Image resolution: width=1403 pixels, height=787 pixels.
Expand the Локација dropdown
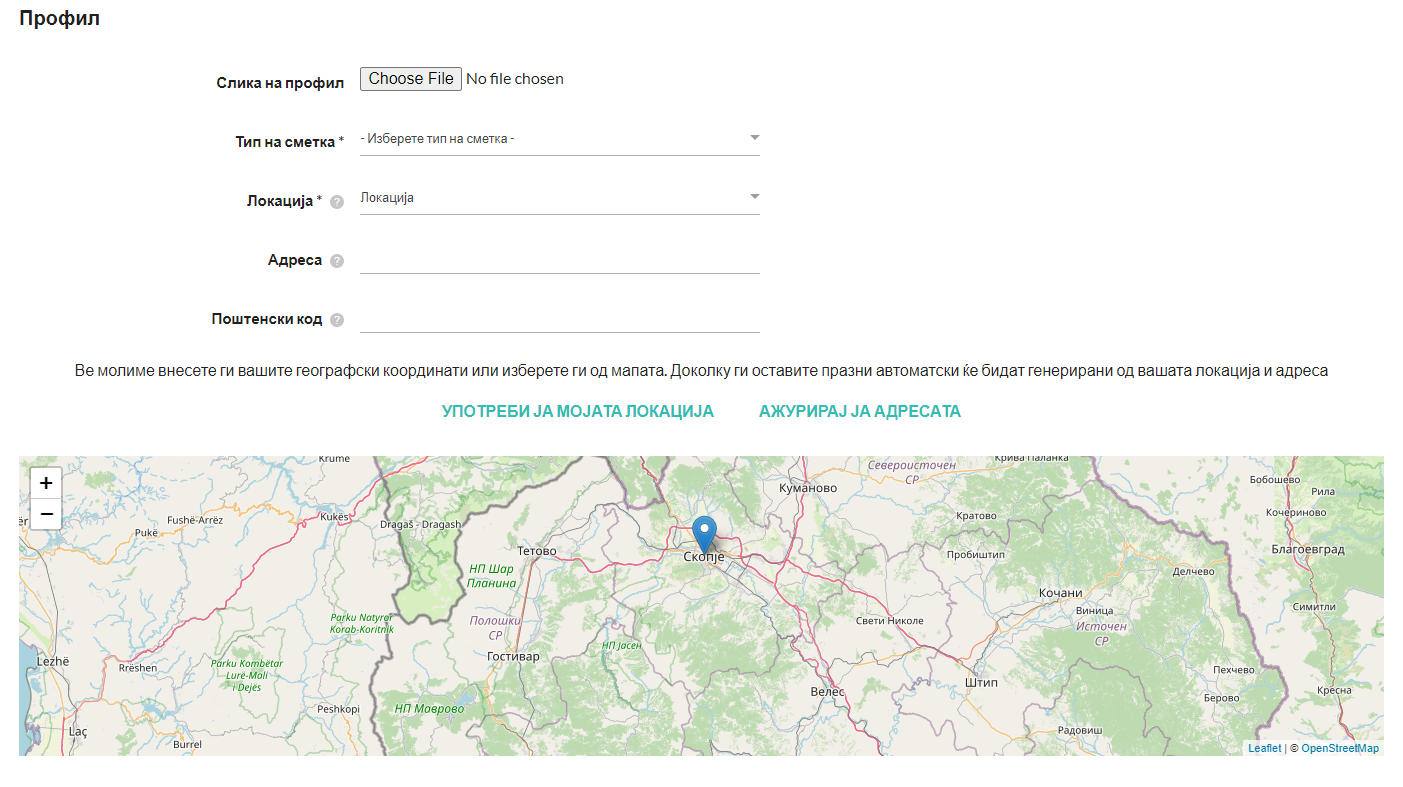point(559,197)
